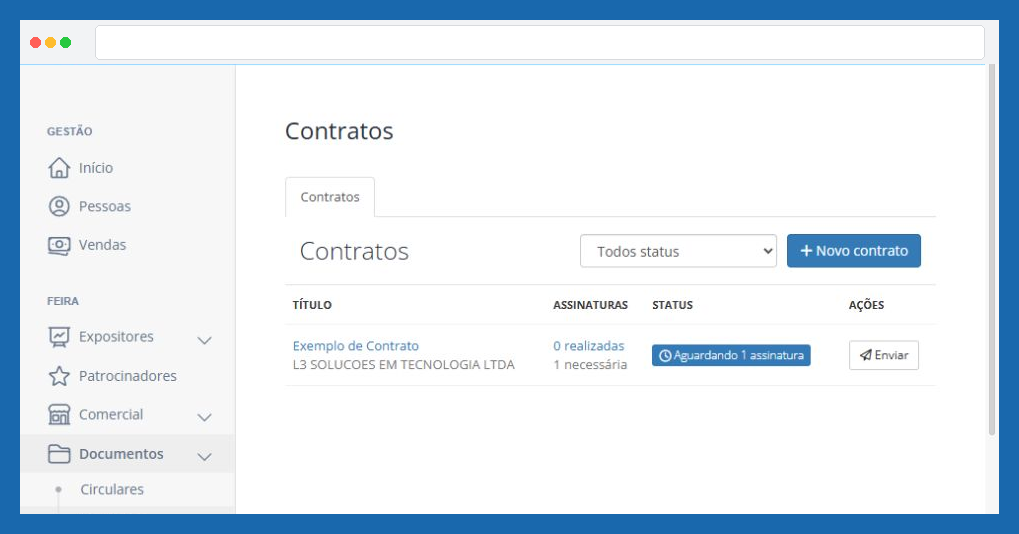Open the Todos status filter dropdown
The width and height of the screenshot is (1019, 534).
(x=678, y=251)
